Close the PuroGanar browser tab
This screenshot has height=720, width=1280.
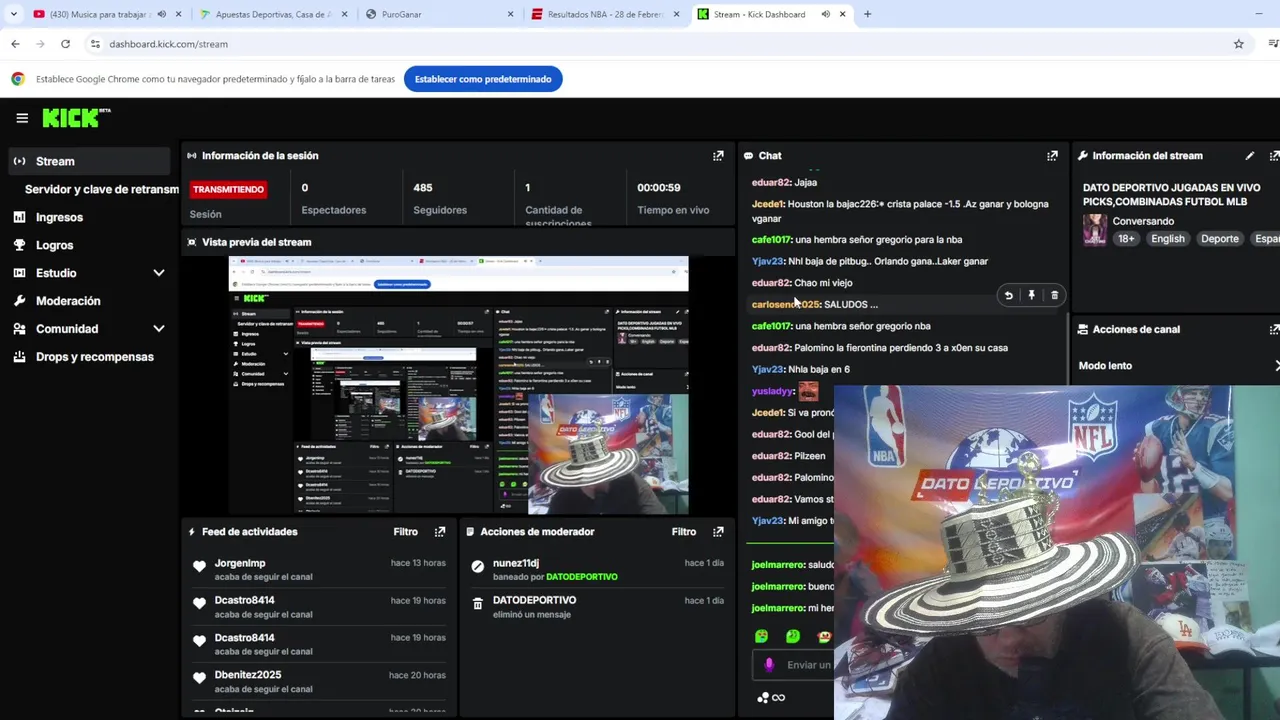510,14
